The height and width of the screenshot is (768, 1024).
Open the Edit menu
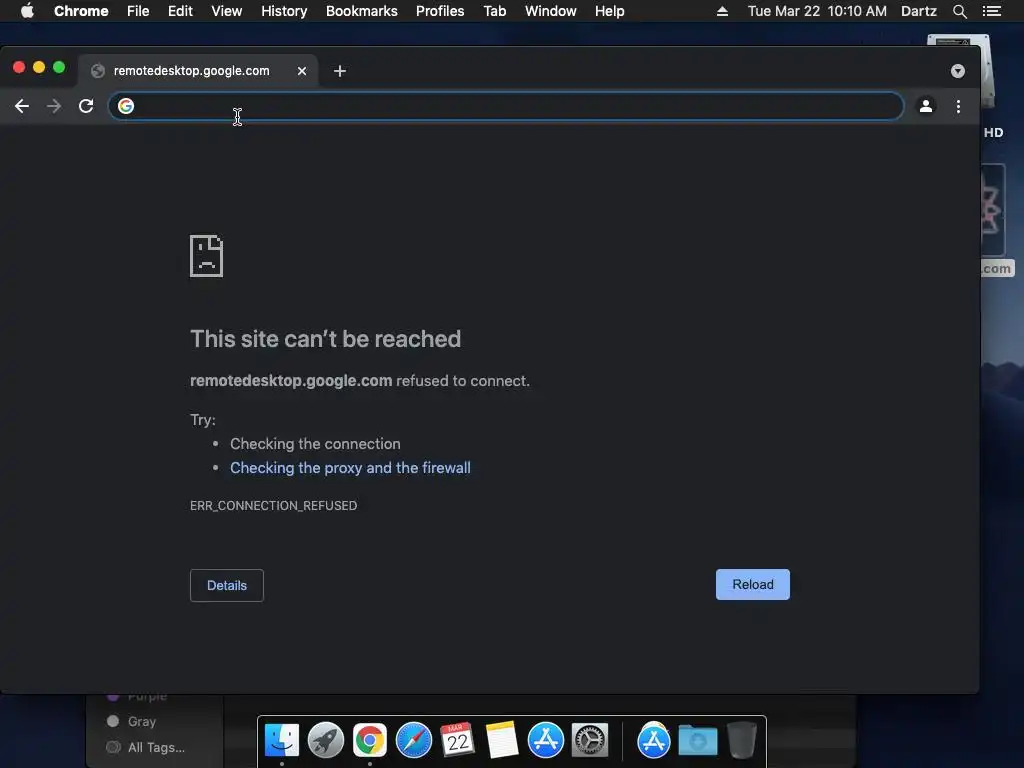[180, 11]
